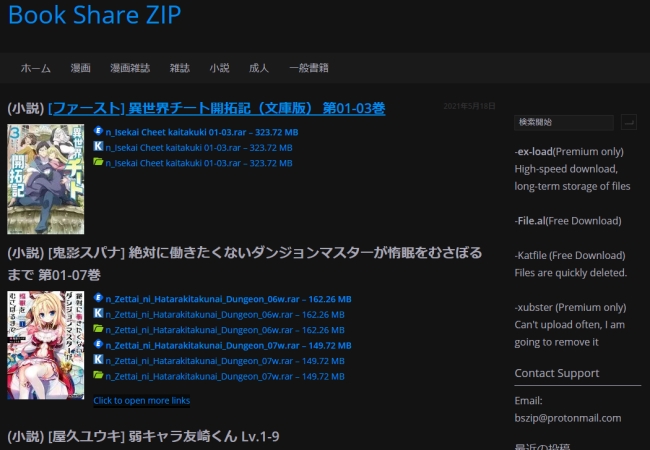650x450 pixels.
Task: Focus the 検索開始 search field
Action: (564, 122)
